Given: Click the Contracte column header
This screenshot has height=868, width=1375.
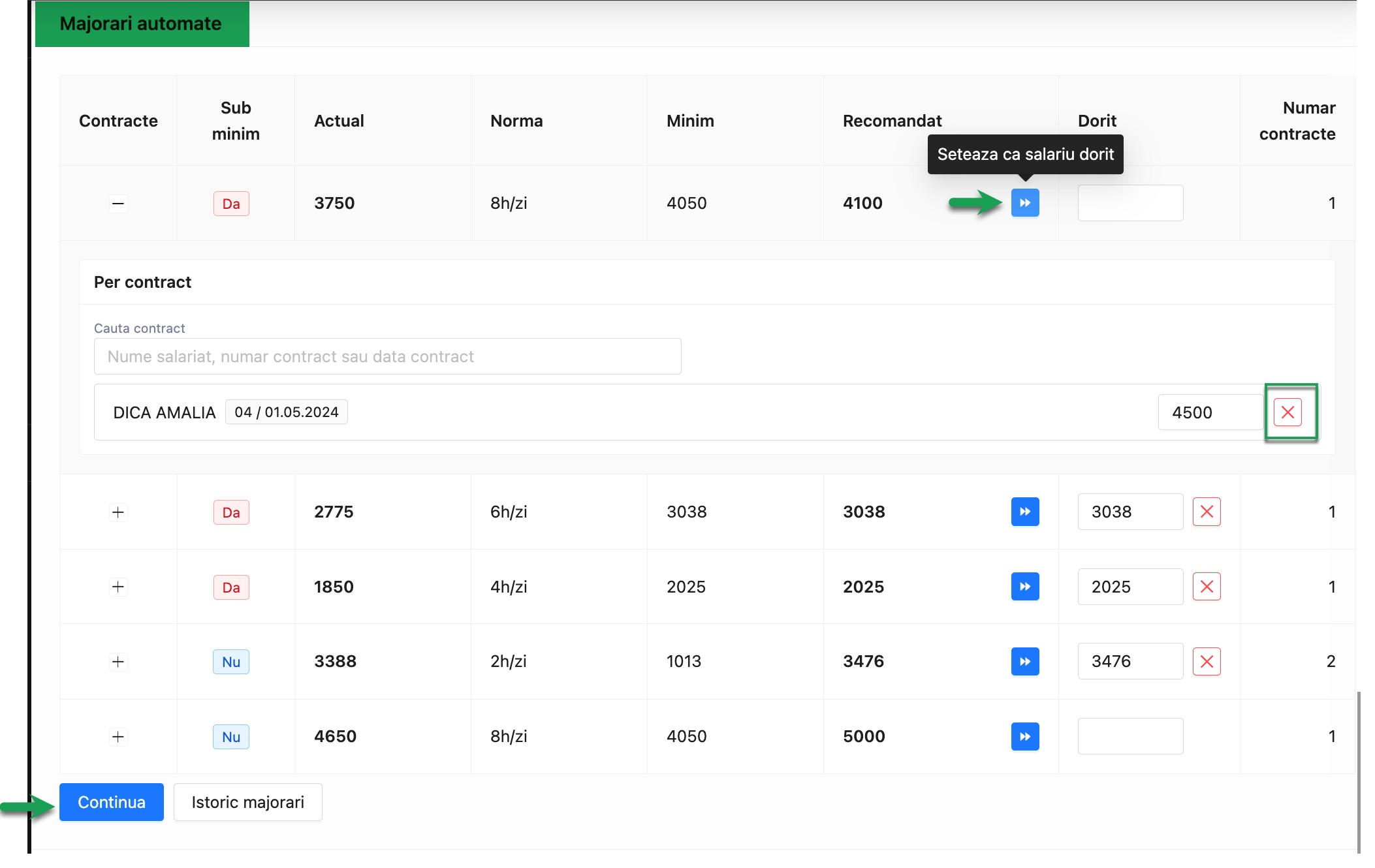Looking at the screenshot, I should click(118, 121).
